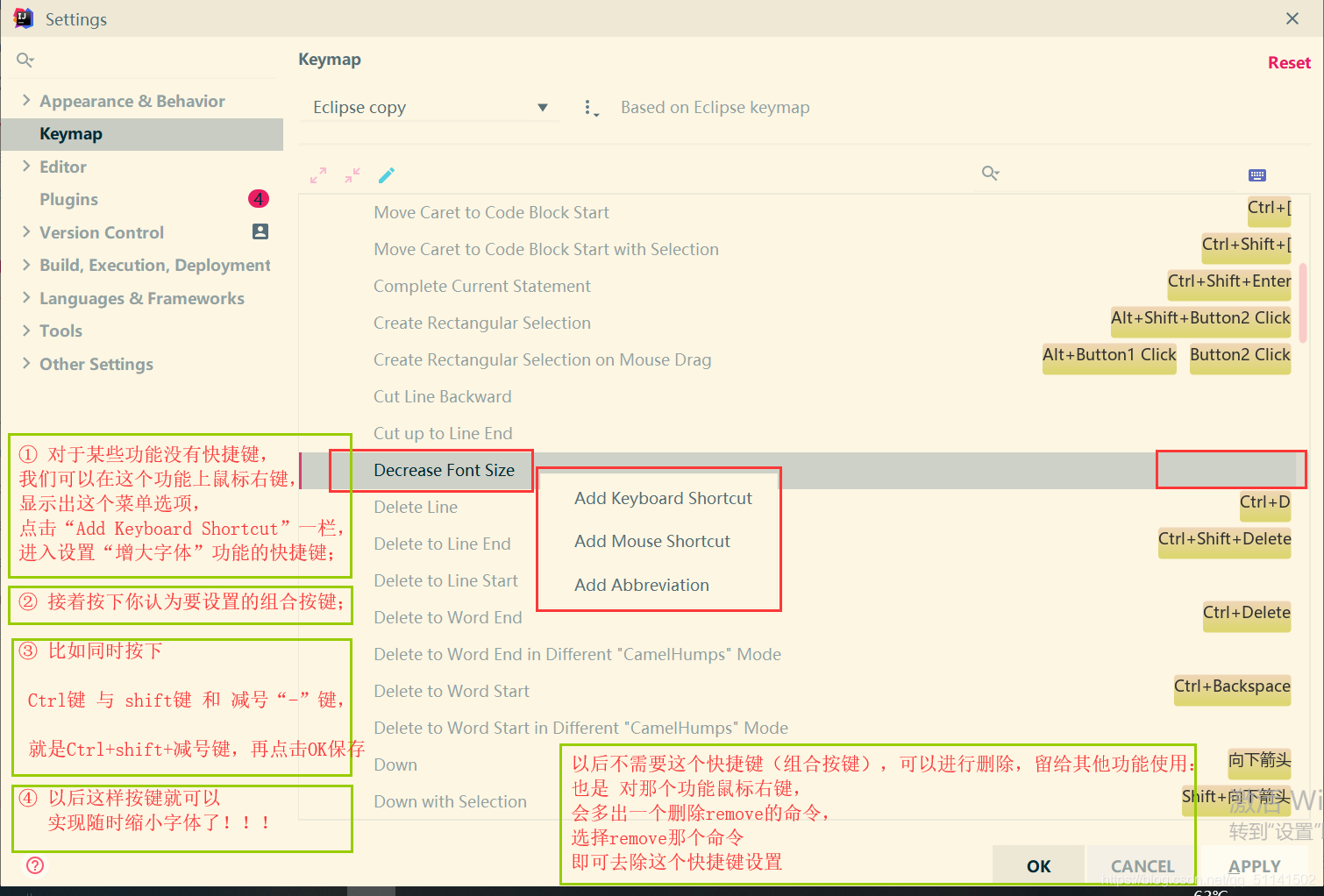
Task: Select Delete to Word End action
Action: [448, 617]
